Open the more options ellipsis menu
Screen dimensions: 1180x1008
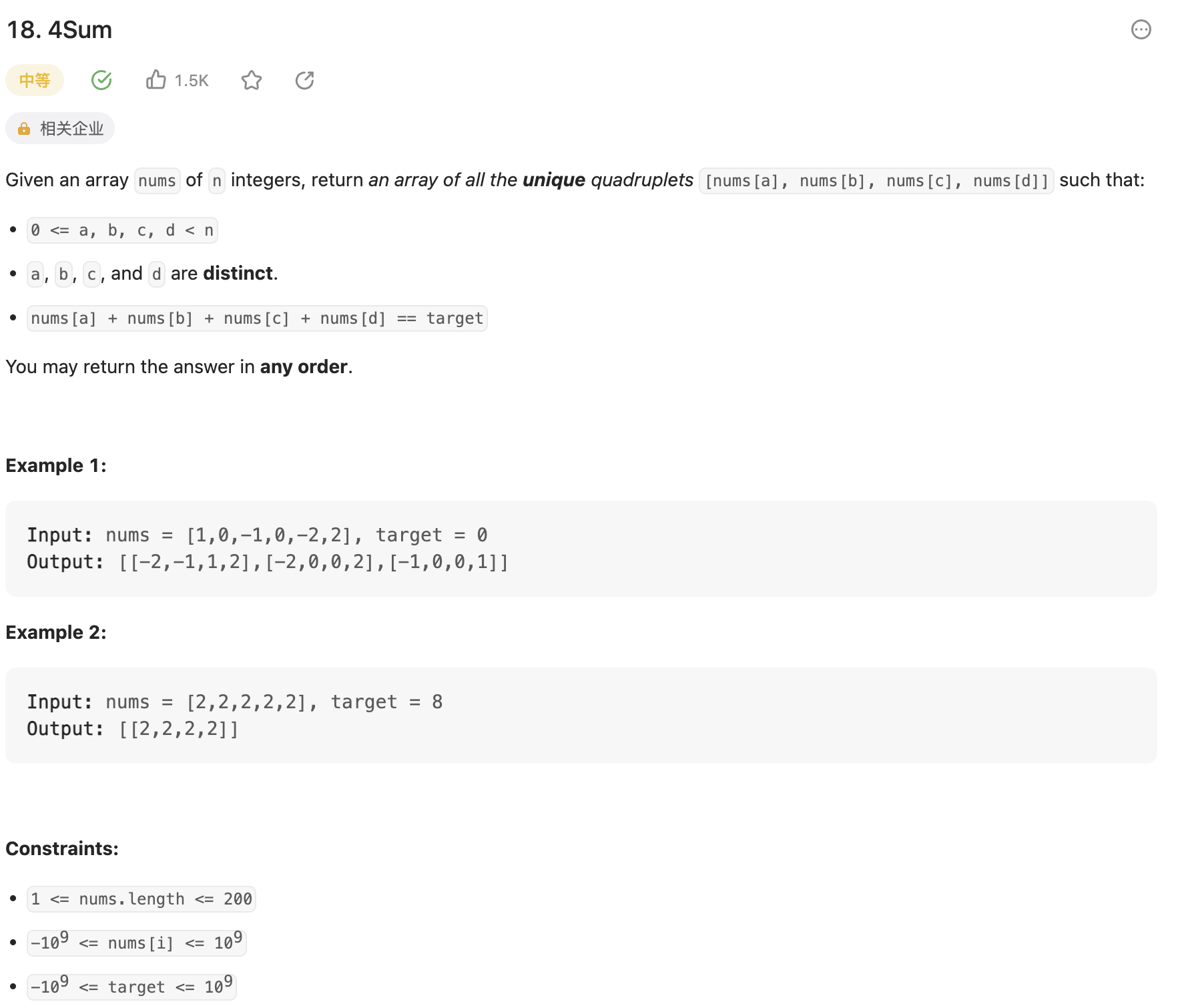pos(1141,29)
